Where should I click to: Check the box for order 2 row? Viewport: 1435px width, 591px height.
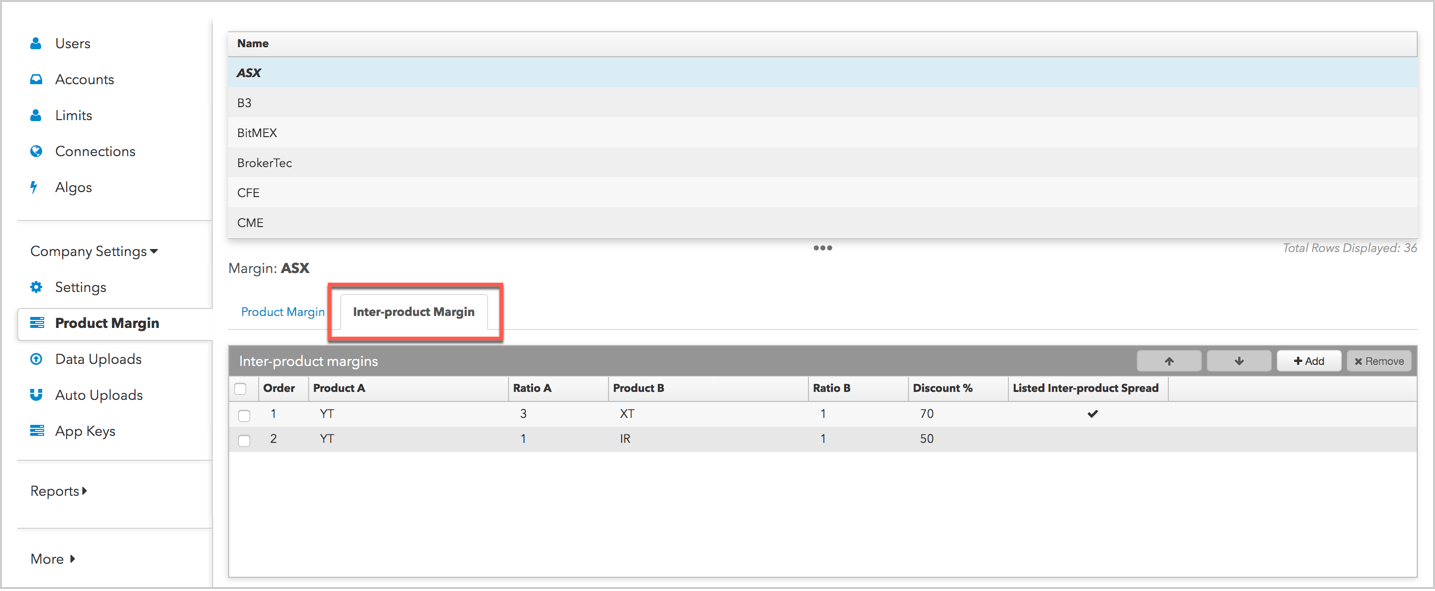click(244, 441)
